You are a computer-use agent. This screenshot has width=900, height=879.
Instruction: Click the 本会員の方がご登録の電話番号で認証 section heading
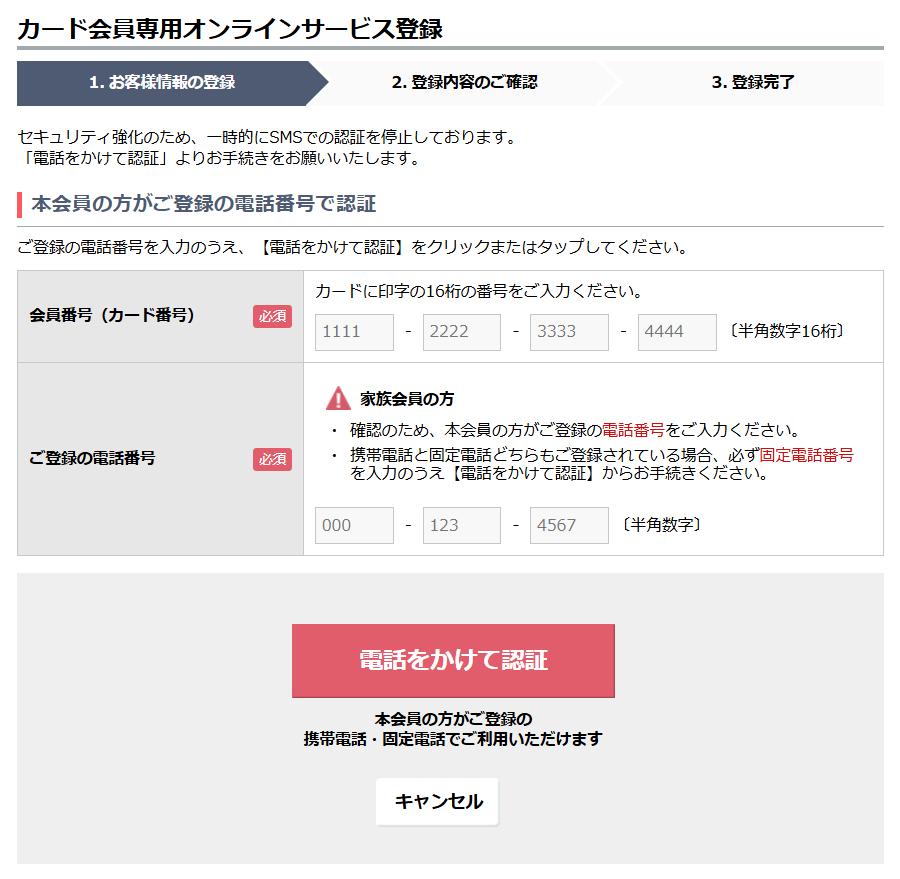click(x=204, y=205)
